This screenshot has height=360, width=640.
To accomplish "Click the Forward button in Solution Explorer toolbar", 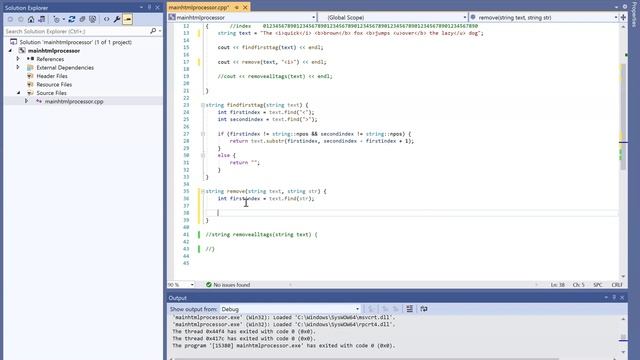I will coord(20,19).
